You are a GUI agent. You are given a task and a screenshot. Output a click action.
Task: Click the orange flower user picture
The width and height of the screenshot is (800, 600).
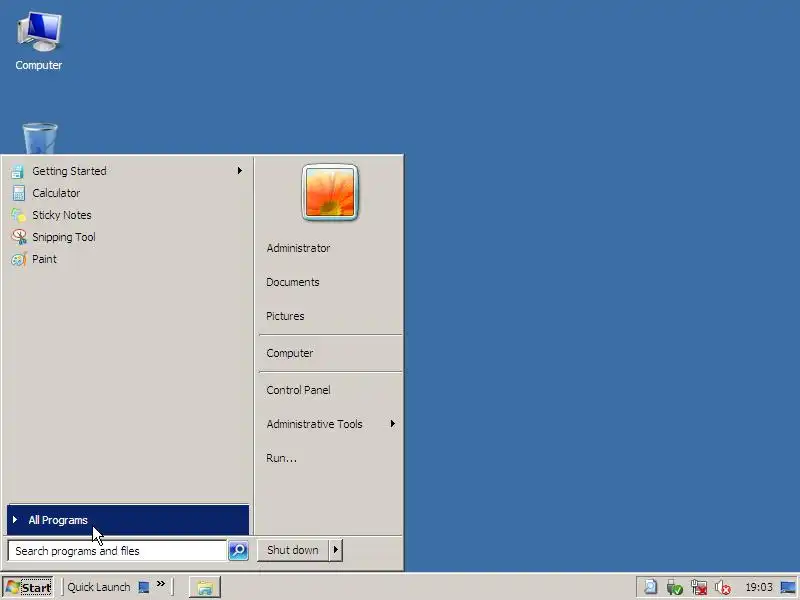pos(330,192)
